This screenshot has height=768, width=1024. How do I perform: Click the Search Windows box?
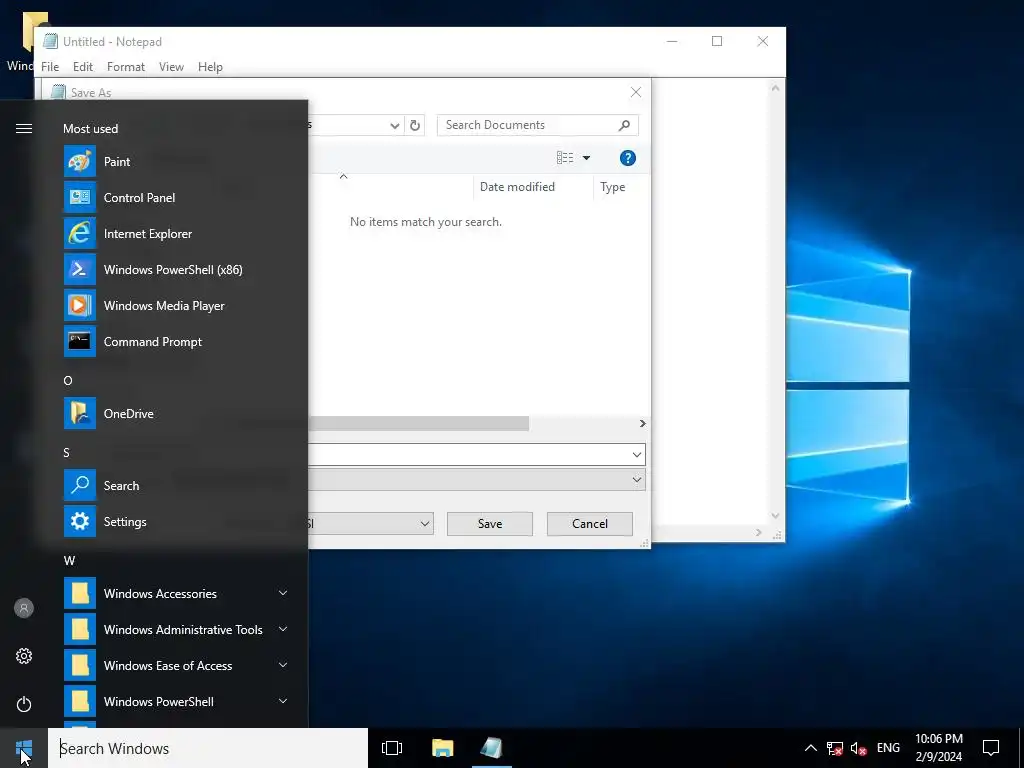click(x=208, y=748)
